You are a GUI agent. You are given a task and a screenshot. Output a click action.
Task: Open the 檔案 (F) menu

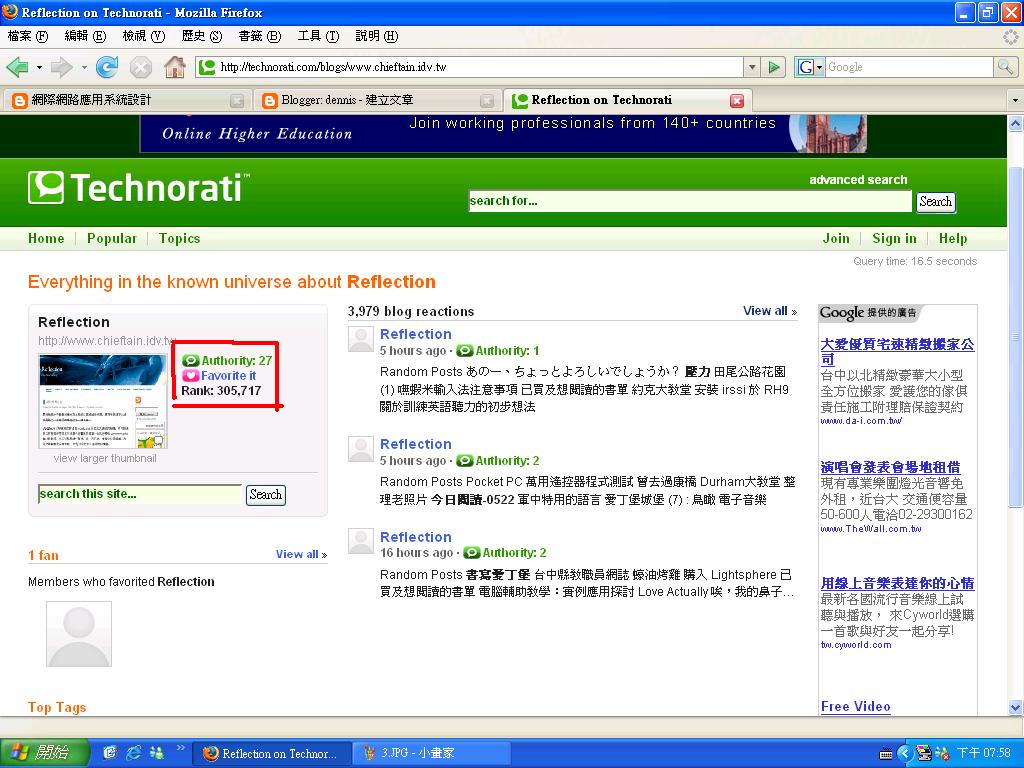click(x=27, y=36)
